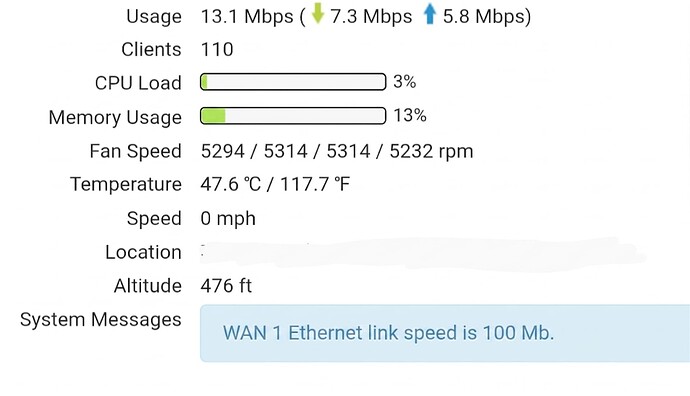690x396 pixels.
Task: Click the CPU Load 3% value
Action: click(404, 82)
